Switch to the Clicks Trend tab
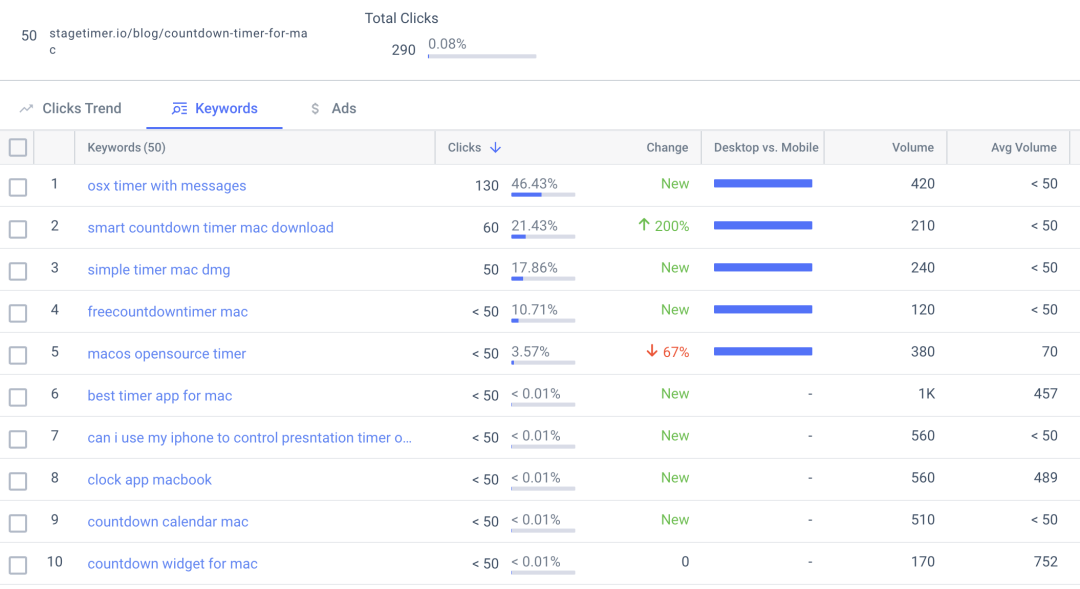Image resolution: width=1080 pixels, height=589 pixels. point(71,108)
